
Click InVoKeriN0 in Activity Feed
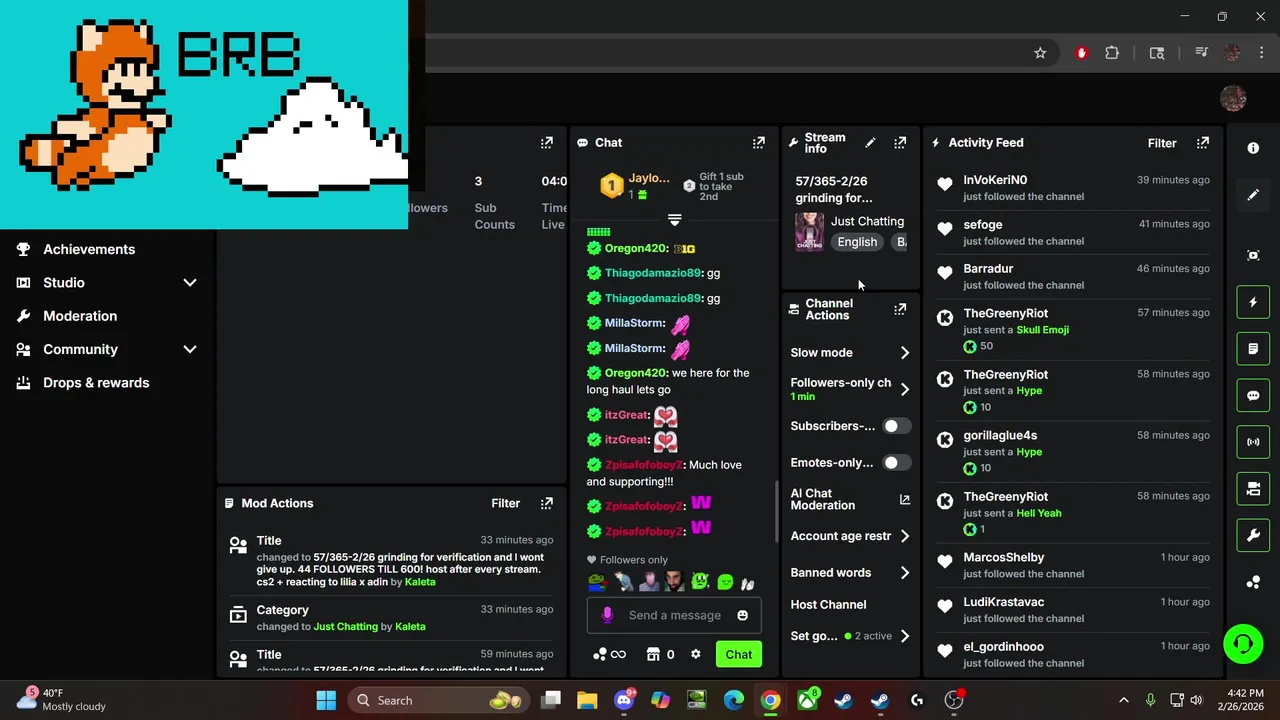click(x=995, y=180)
